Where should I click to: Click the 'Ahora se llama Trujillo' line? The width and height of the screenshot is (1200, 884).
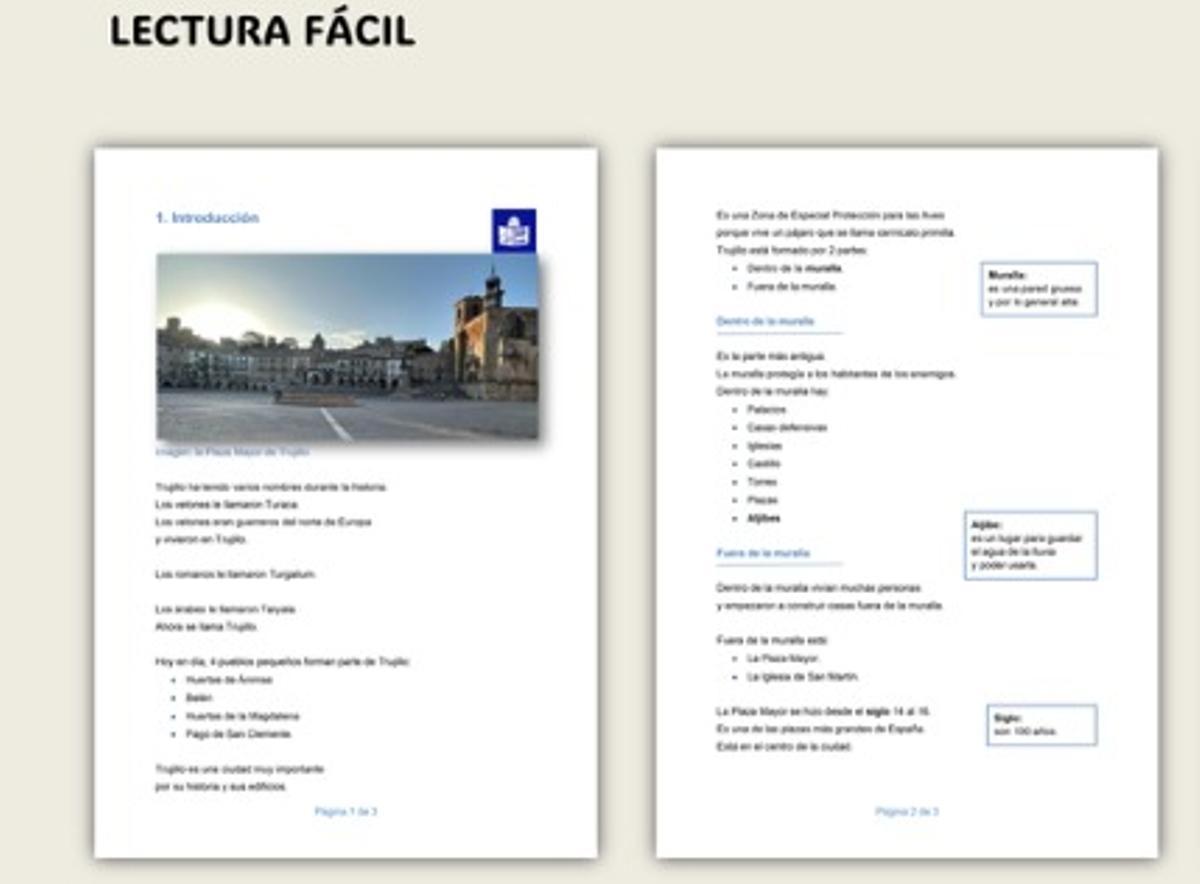pos(207,627)
